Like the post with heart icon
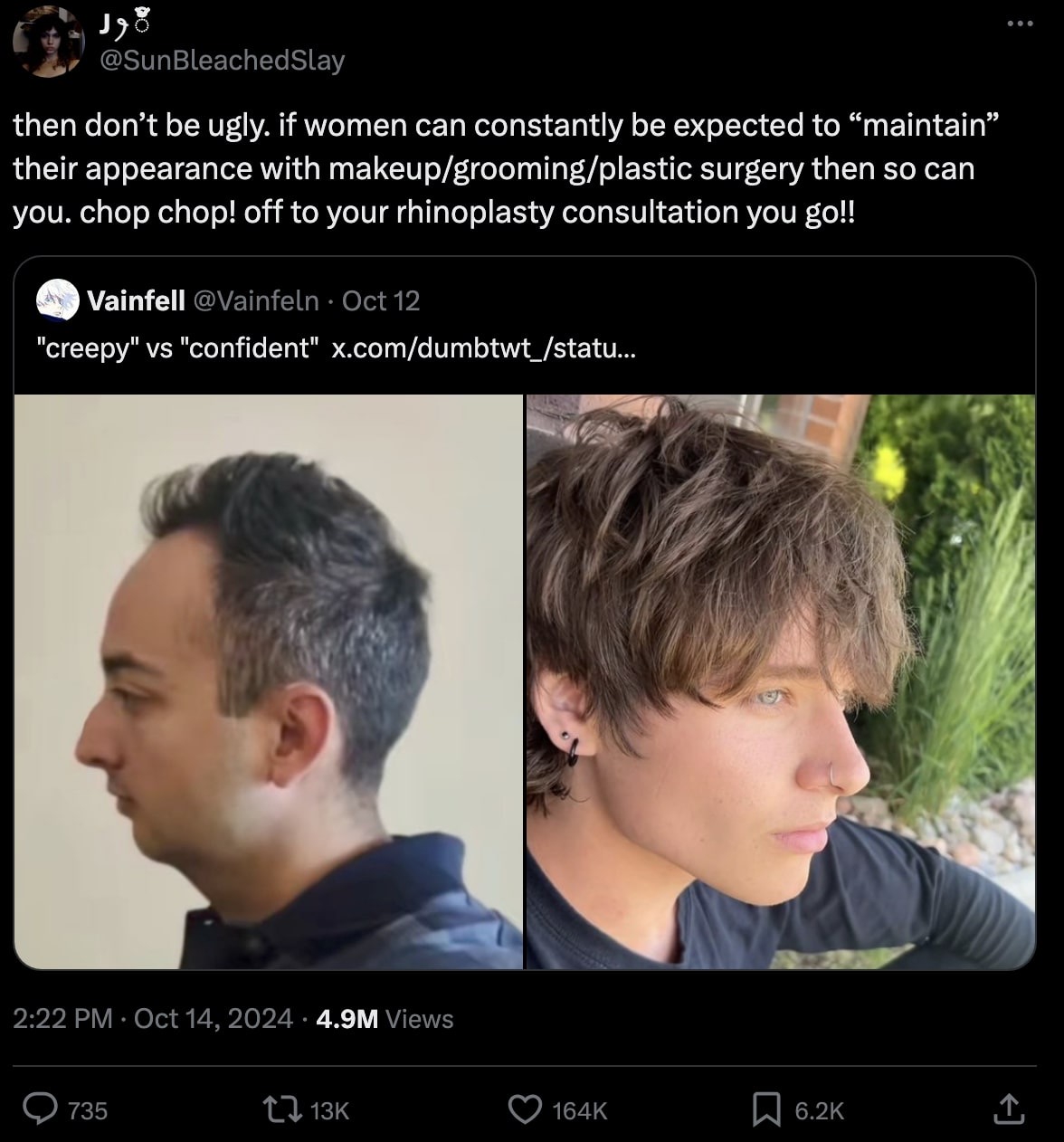Viewport: 1064px width, 1142px height. (526, 1109)
